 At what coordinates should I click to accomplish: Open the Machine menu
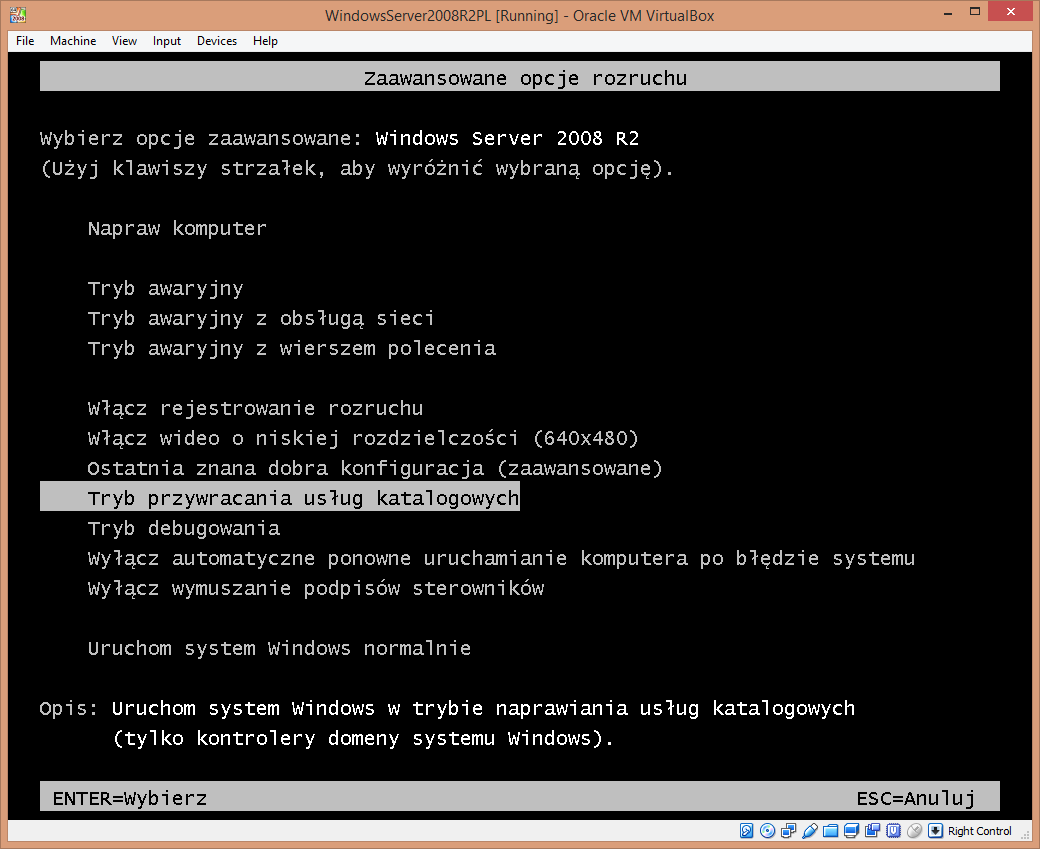click(x=73, y=41)
